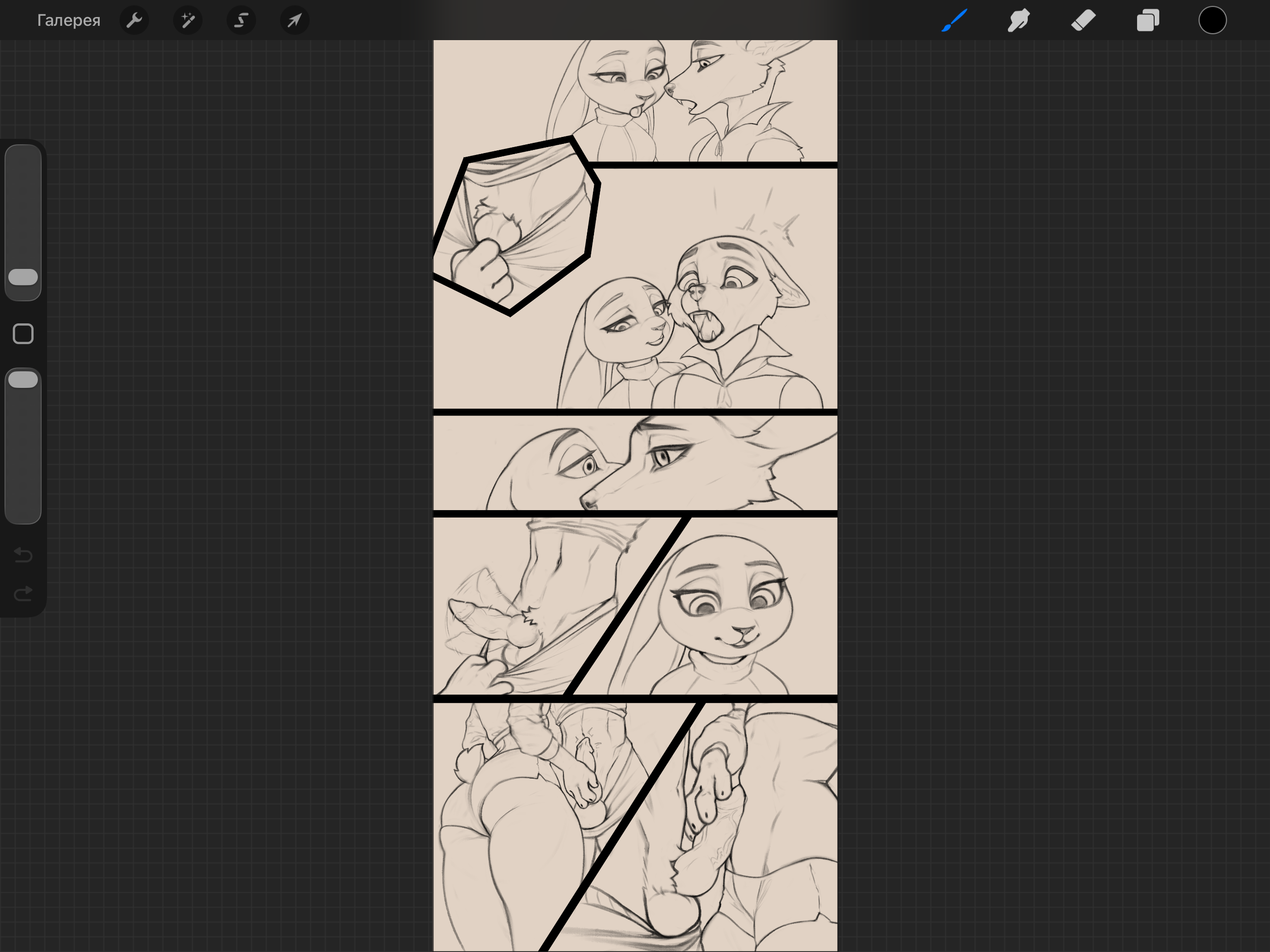Return to the Галерея gallery
Image resolution: width=1270 pixels, height=952 pixels.
click(x=69, y=21)
